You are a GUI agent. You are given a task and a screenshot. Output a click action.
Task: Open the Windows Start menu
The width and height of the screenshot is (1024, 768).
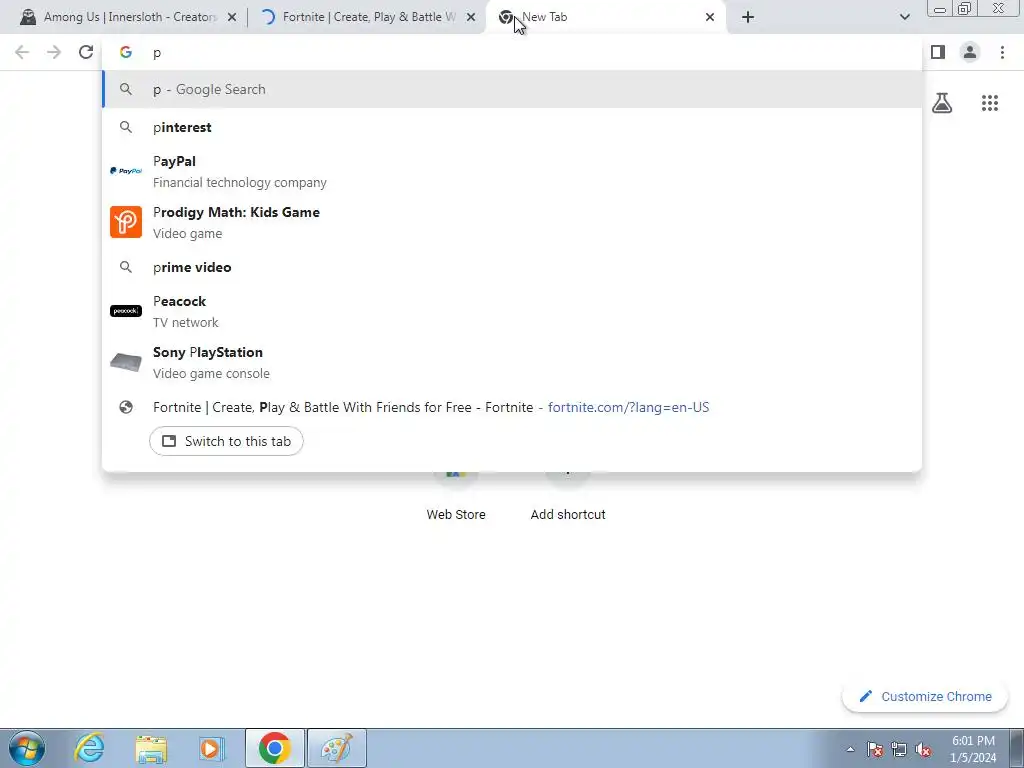tap(27, 748)
